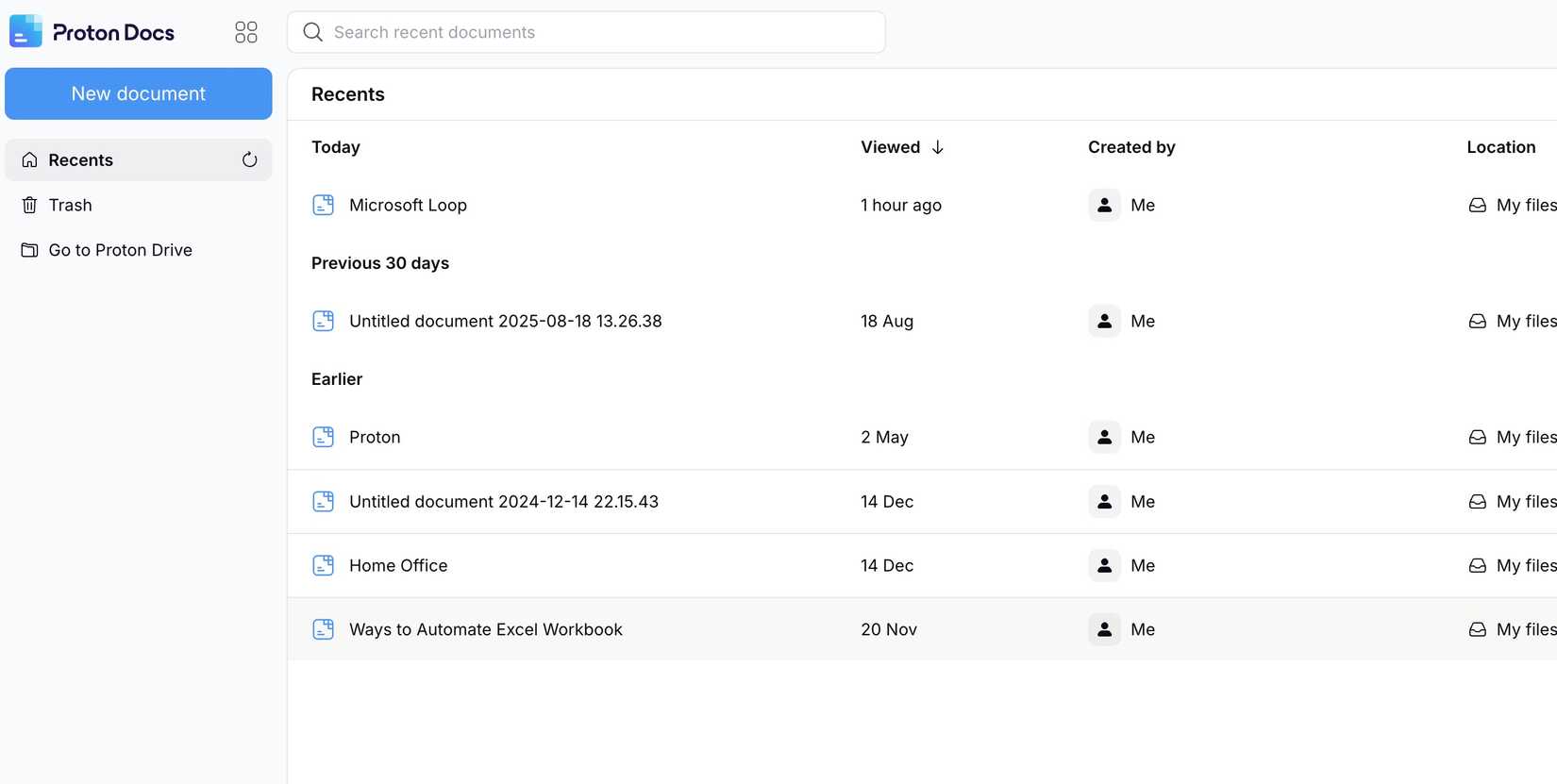Open the Proton apps grid switcher
1557x784 pixels.
pyautogui.click(x=245, y=32)
